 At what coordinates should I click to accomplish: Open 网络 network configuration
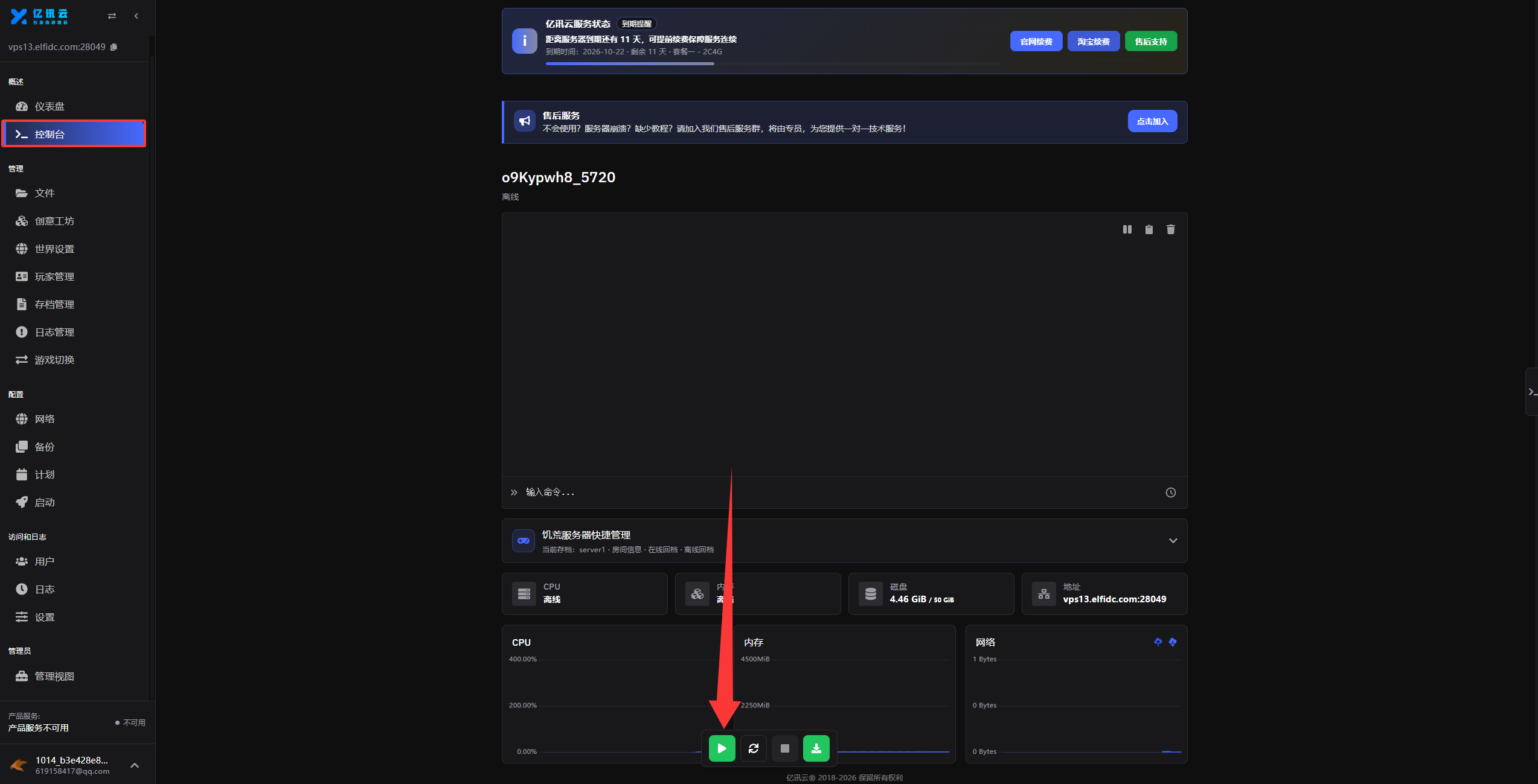pos(74,419)
